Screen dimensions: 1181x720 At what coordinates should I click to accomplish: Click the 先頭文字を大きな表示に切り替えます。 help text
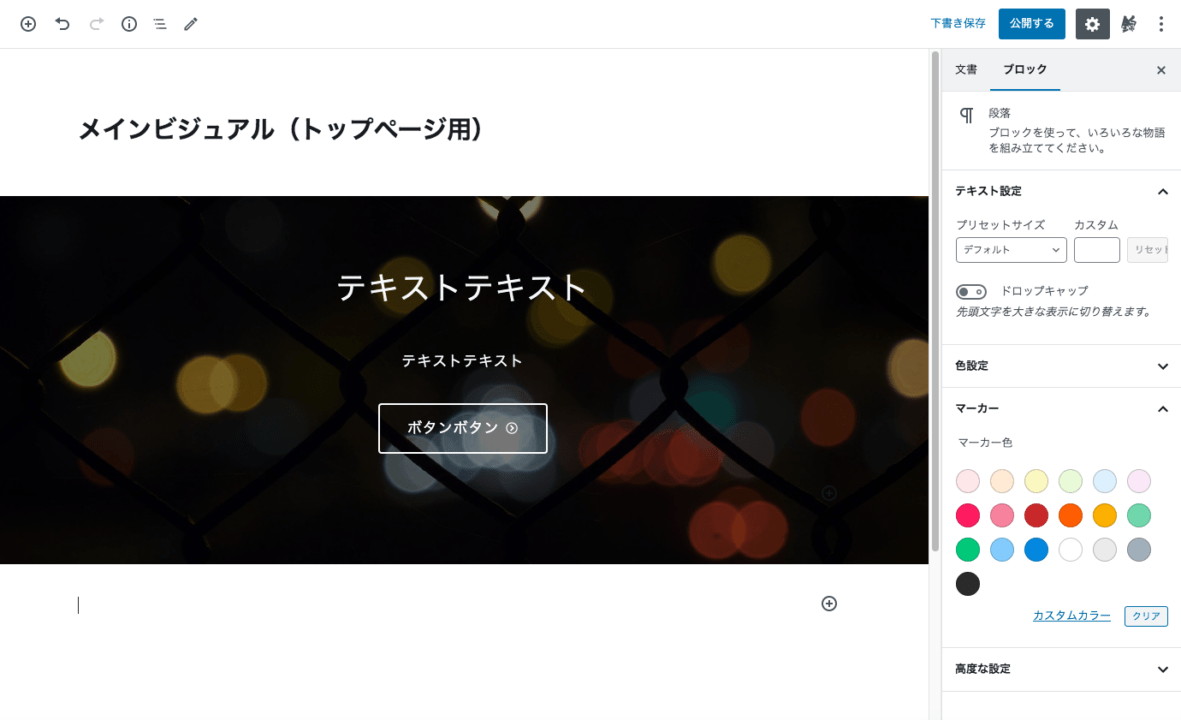[1054, 312]
